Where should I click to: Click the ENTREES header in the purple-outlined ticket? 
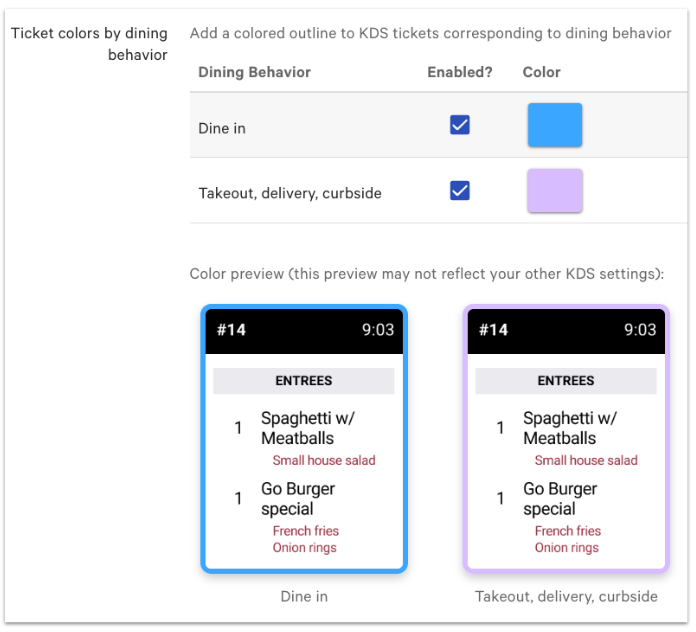pyautogui.click(x=566, y=381)
